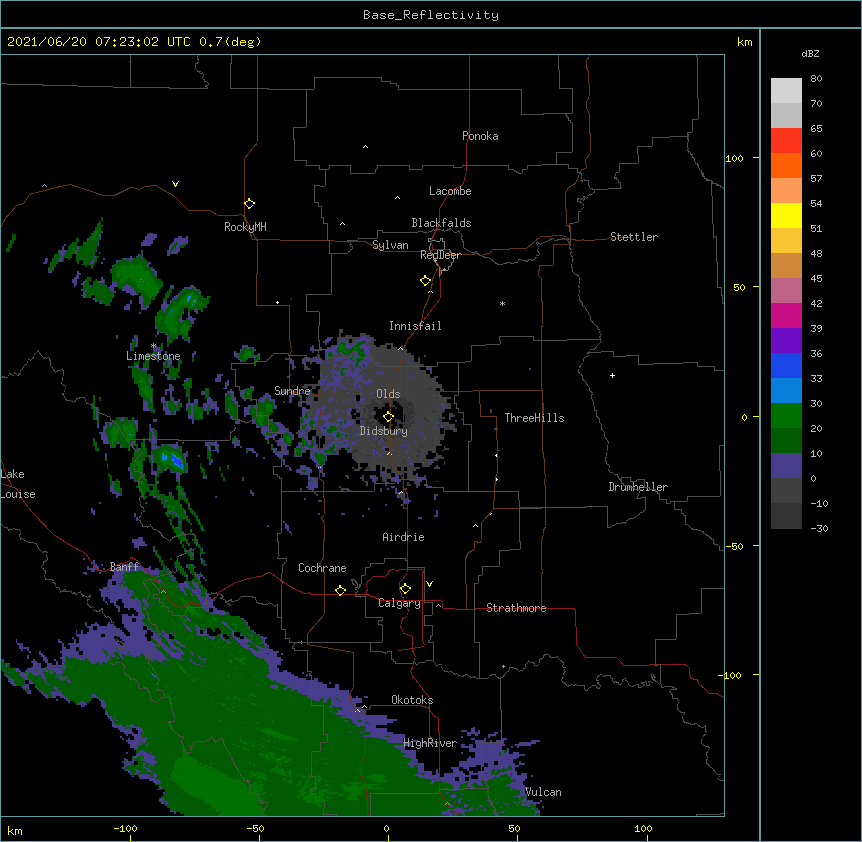Click the Banff label
862x842 pixels.
[x=124, y=567]
